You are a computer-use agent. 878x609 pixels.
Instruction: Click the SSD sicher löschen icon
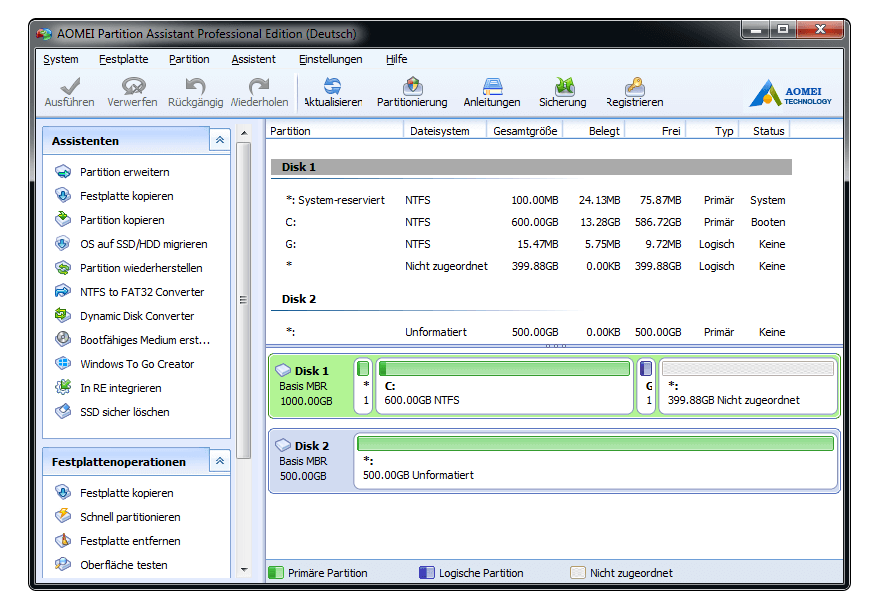click(63, 411)
